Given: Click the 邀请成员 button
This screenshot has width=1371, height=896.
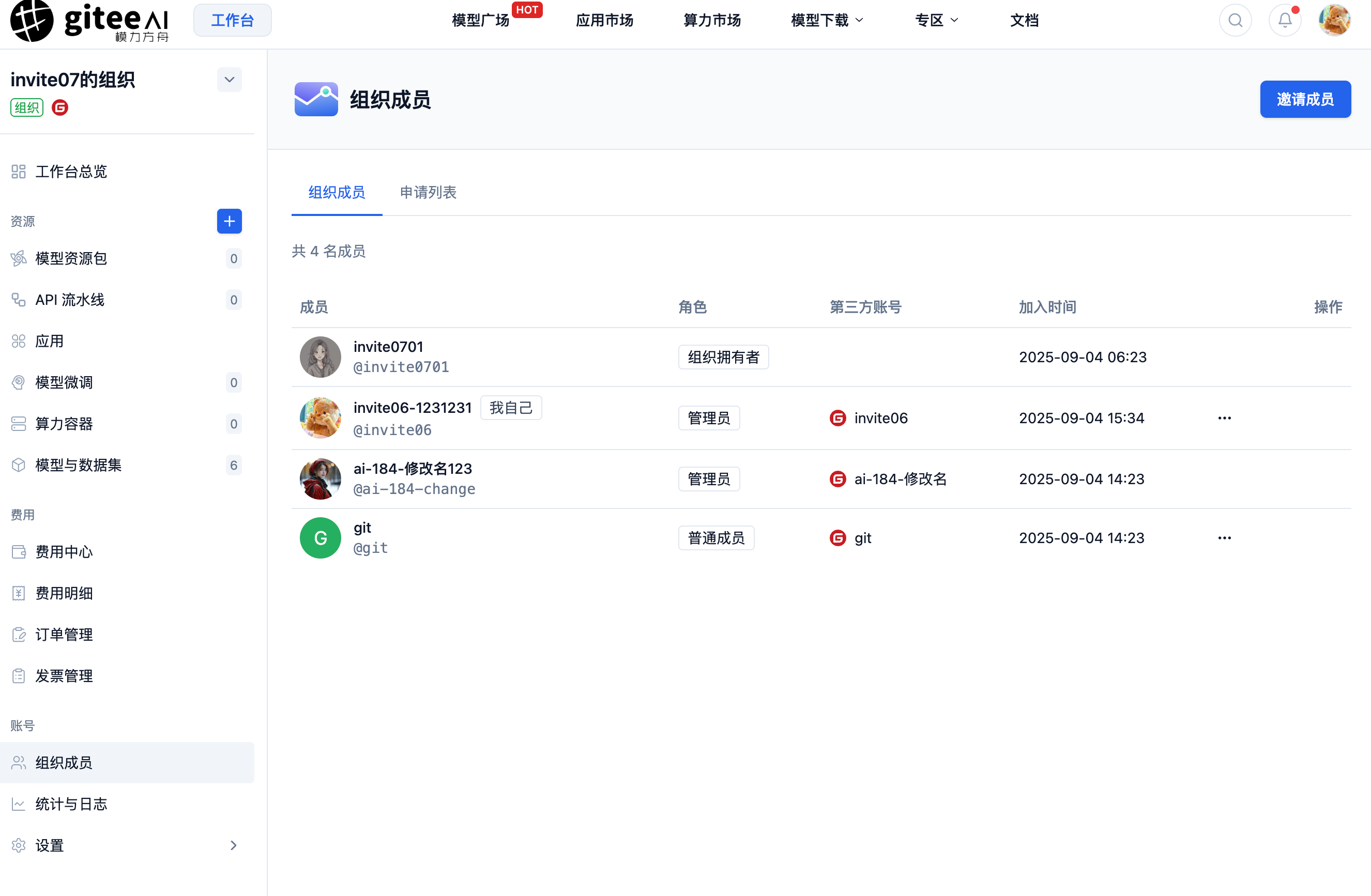Looking at the screenshot, I should click(1305, 99).
